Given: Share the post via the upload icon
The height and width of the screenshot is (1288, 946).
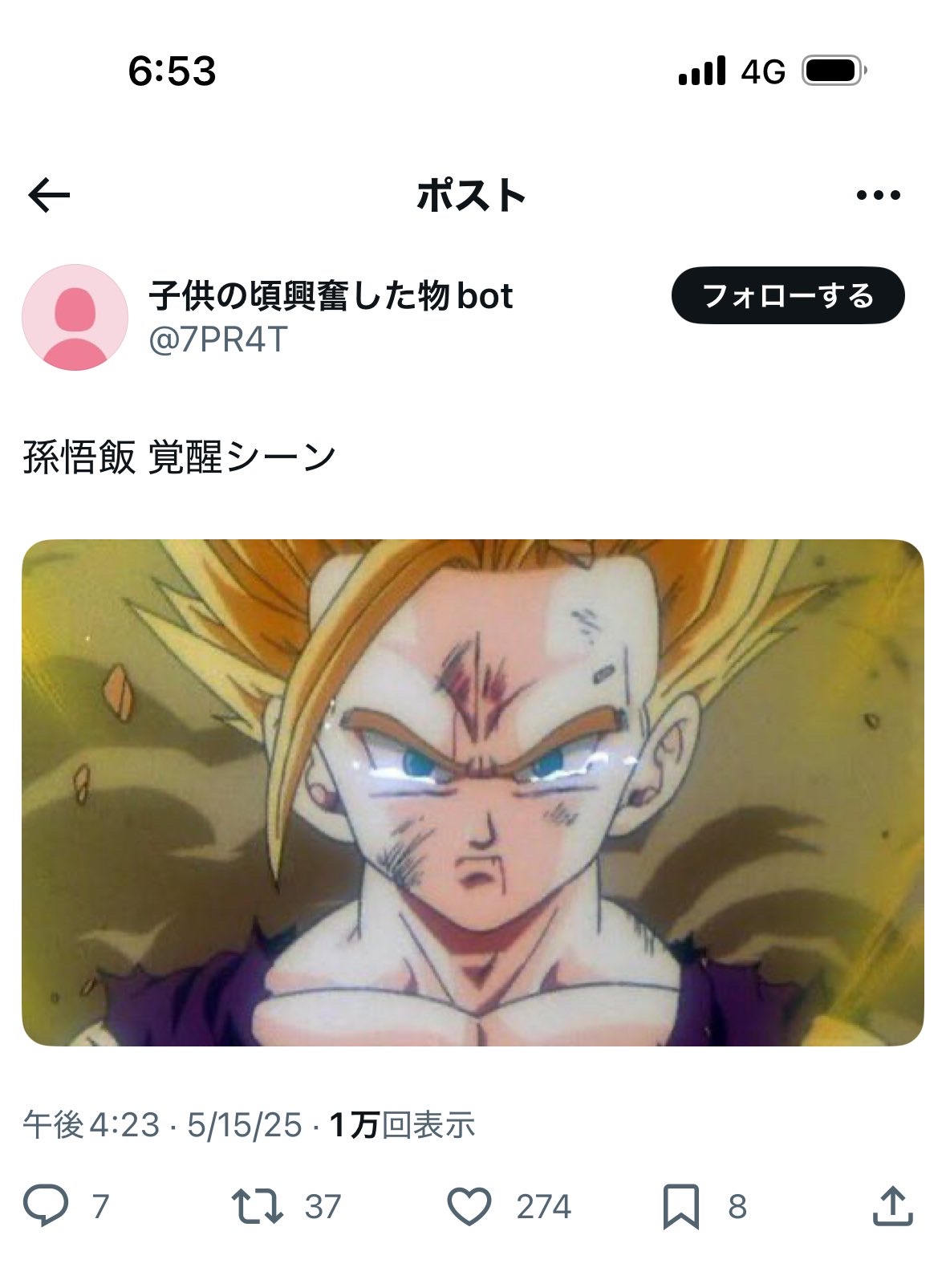Looking at the screenshot, I should 893,1205.
